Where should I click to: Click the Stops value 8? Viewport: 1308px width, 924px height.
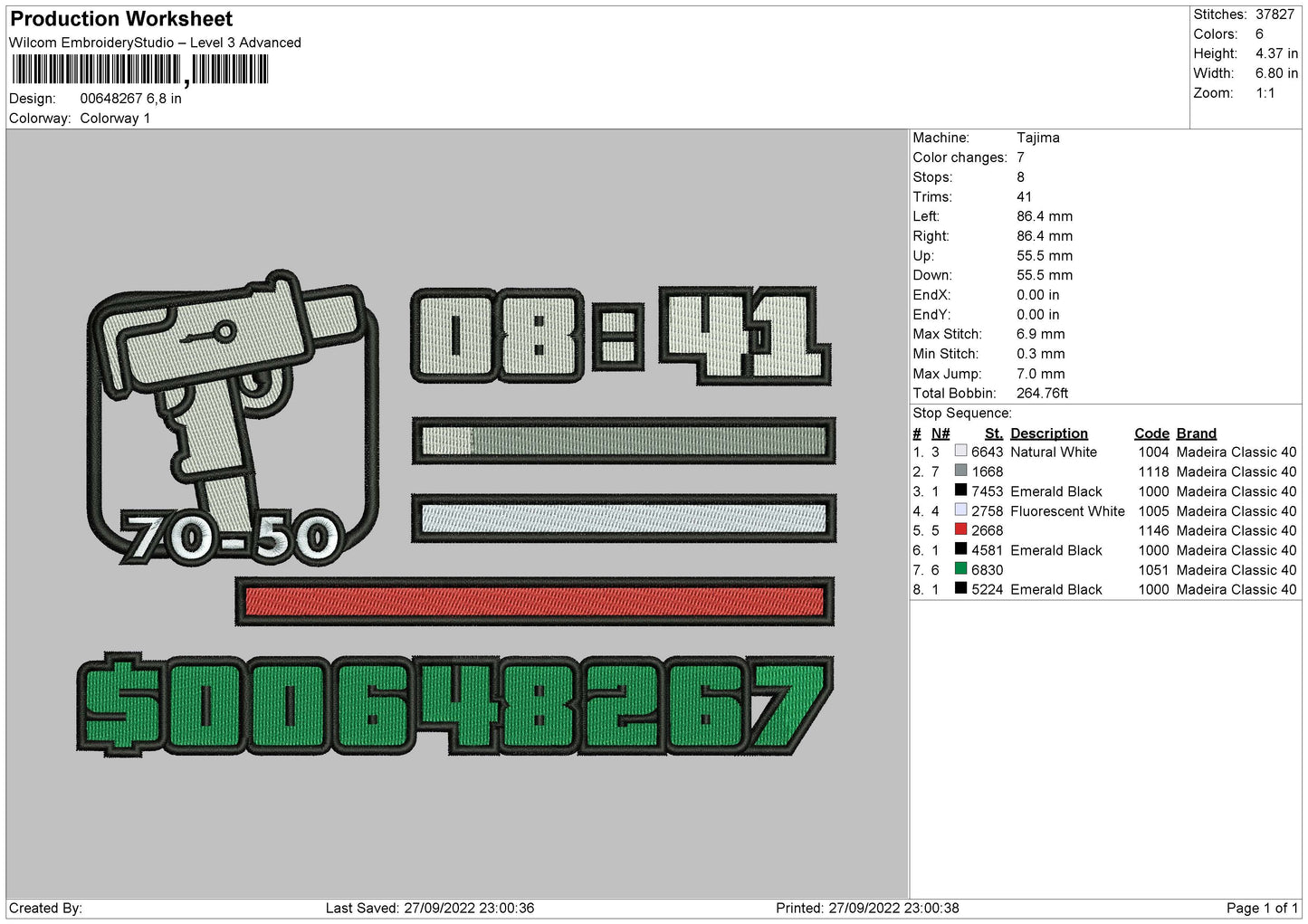[x=1020, y=177]
